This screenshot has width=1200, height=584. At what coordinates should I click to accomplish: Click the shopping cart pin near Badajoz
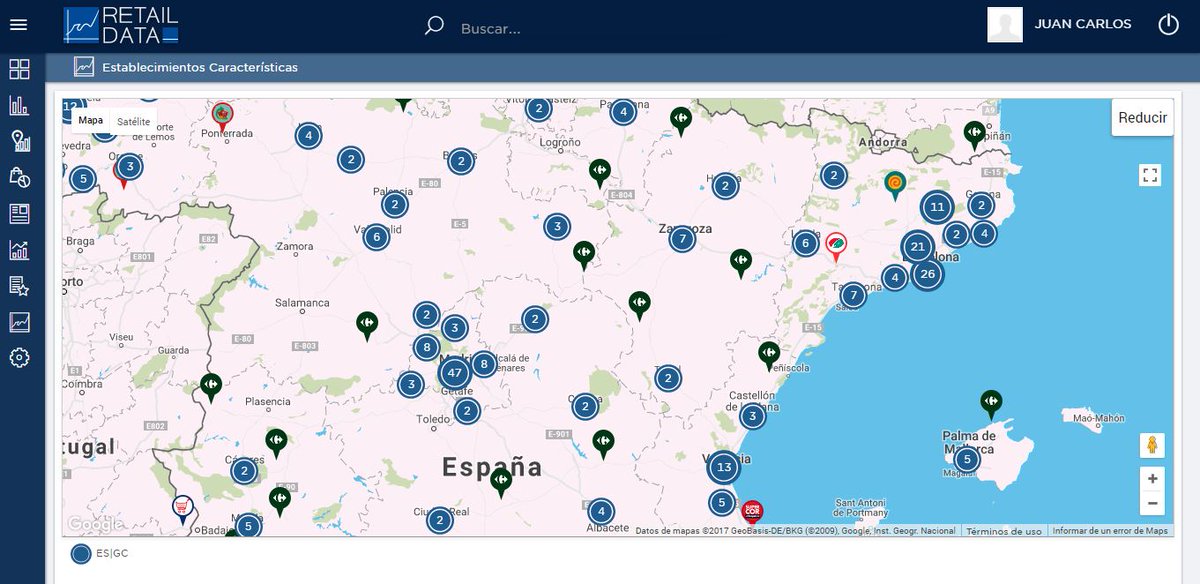(182, 510)
